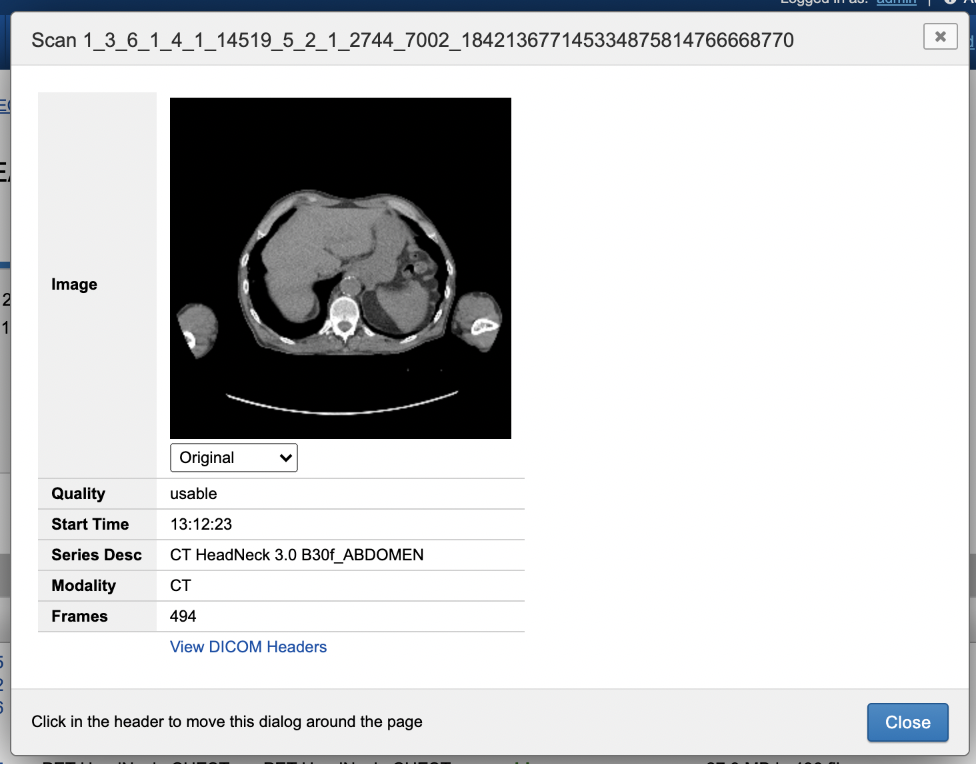
Task: Select the Modality row label
Action: pyautogui.click(x=83, y=586)
